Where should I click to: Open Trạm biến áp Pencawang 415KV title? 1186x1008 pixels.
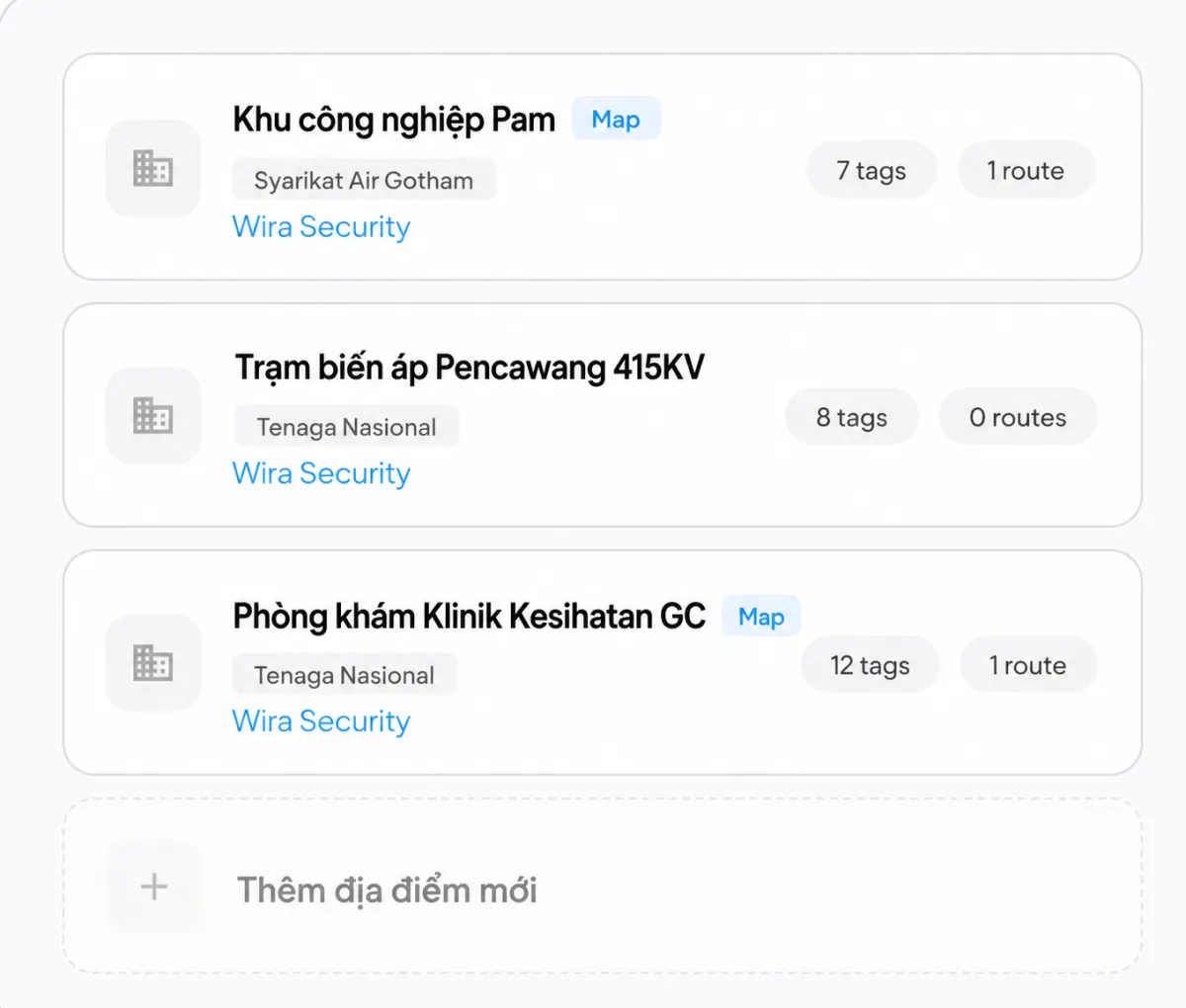coord(469,368)
